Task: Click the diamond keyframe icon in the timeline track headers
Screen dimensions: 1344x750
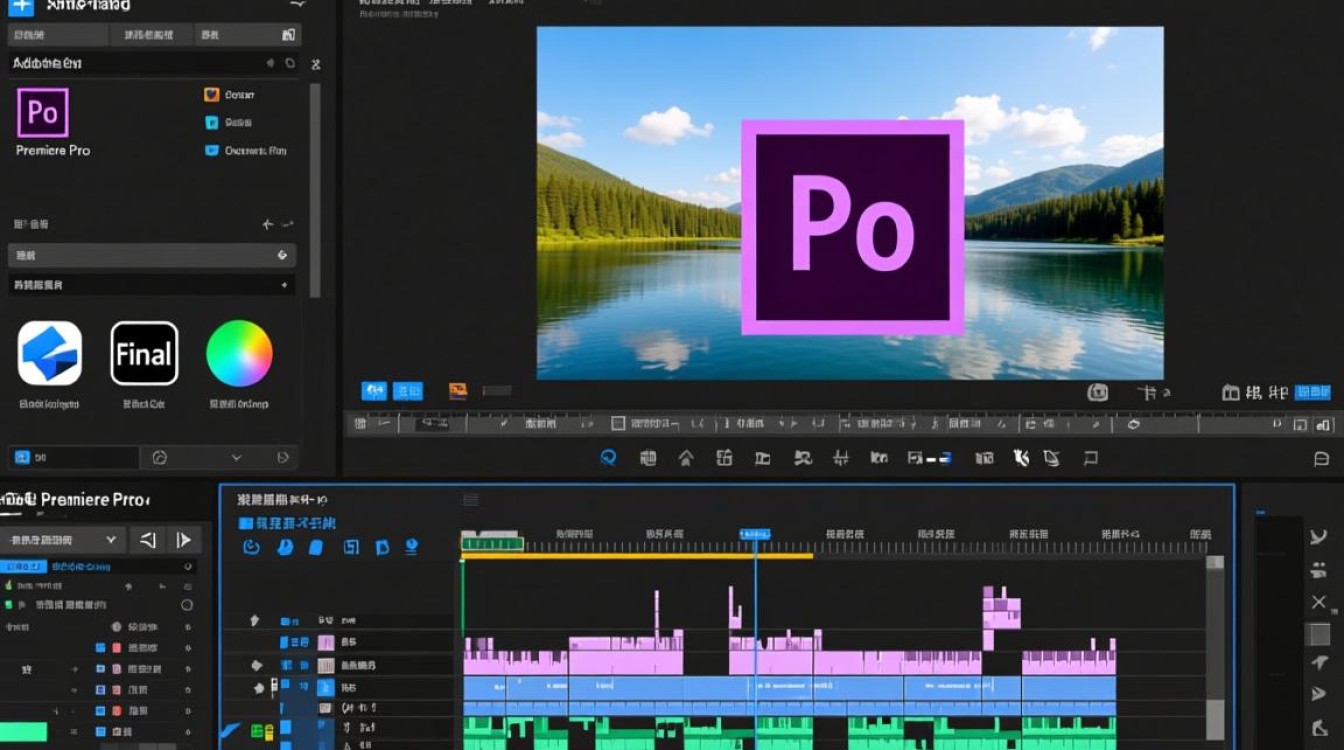Action: point(257,665)
